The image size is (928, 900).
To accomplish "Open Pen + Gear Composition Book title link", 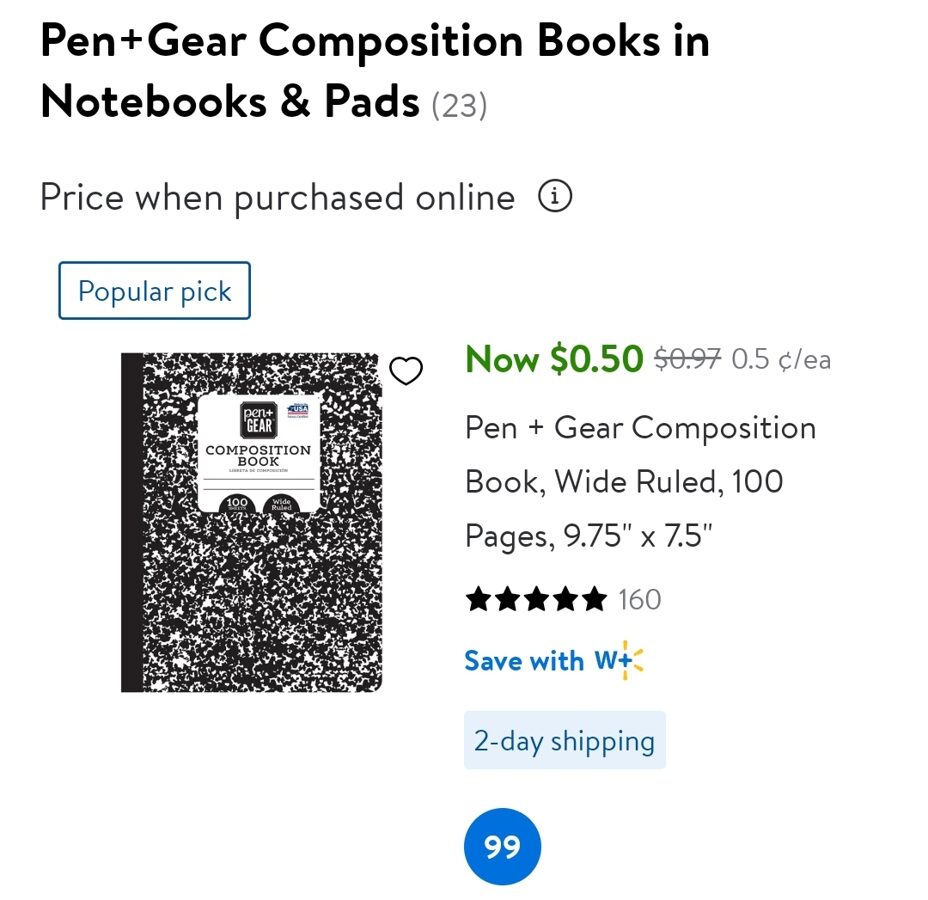I will 640,482.
